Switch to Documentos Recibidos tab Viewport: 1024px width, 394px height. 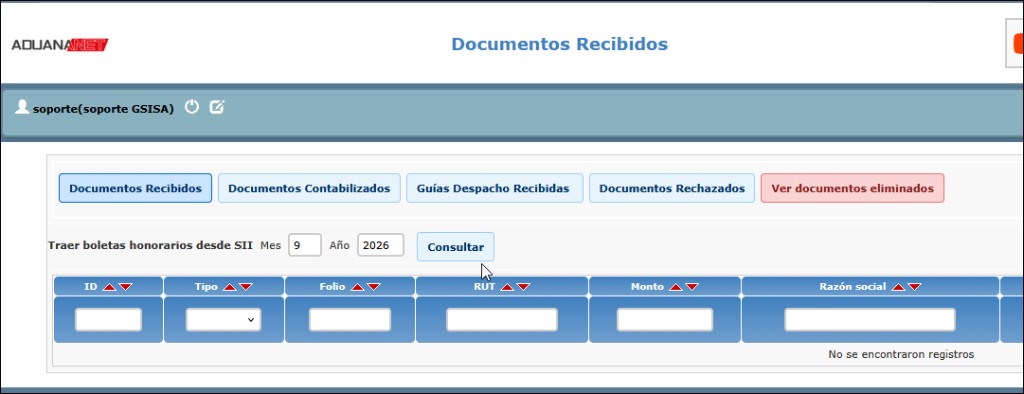tap(135, 188)
